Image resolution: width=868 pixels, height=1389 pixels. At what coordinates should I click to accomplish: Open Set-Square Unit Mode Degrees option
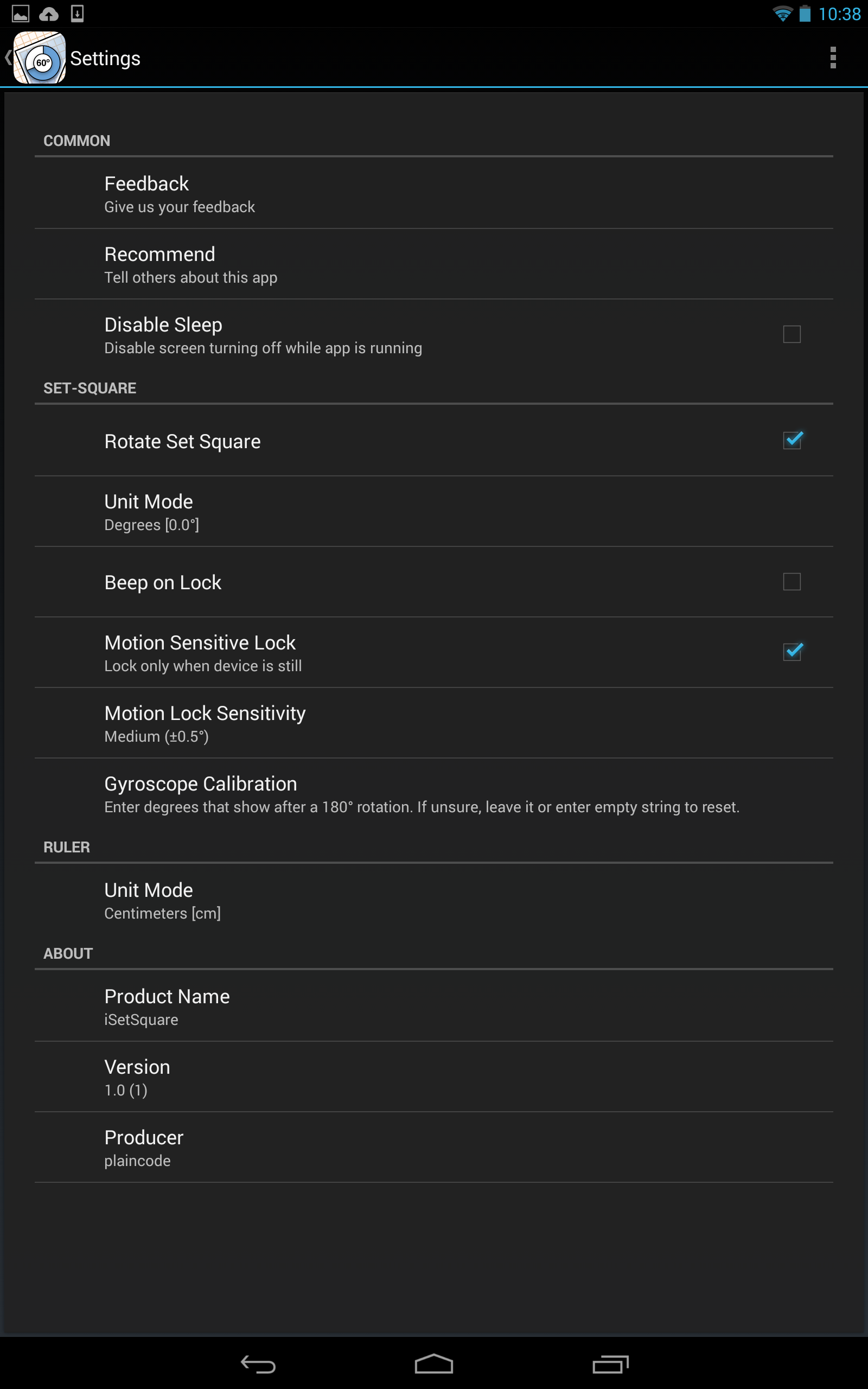[x=434, y=512]
